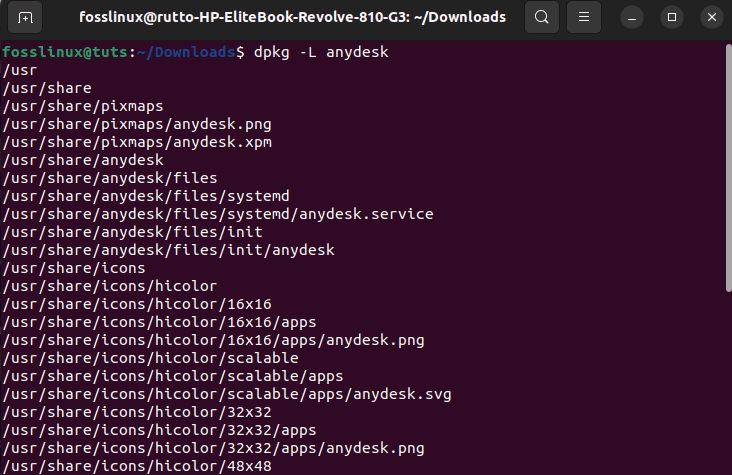Click the line ending '16x16/apps/anydesk.png'
This screenshot has height=475, width=732.
click(213, 340)
